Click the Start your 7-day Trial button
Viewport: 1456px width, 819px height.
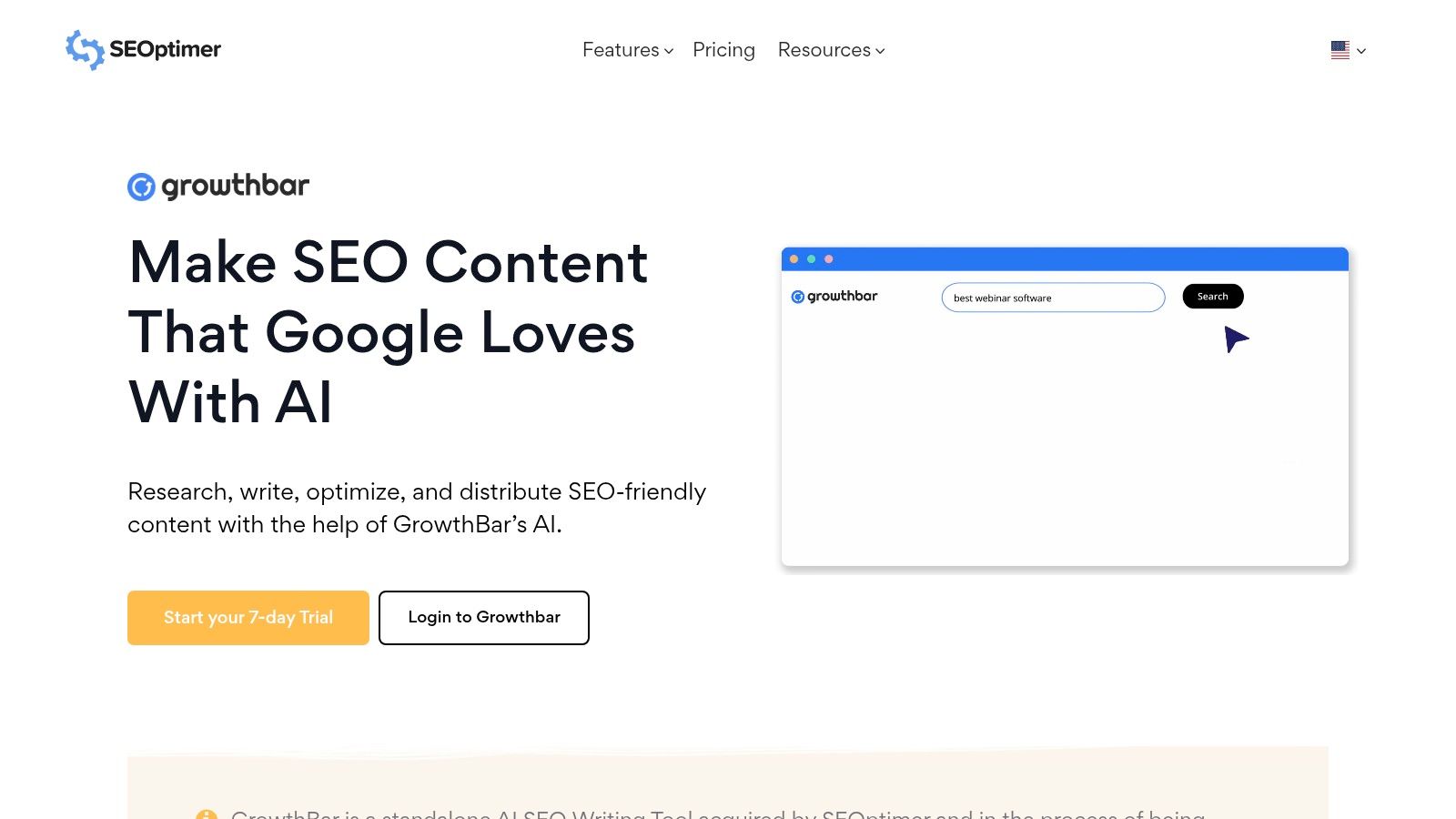pyautogui.click(x=248, y=618)
